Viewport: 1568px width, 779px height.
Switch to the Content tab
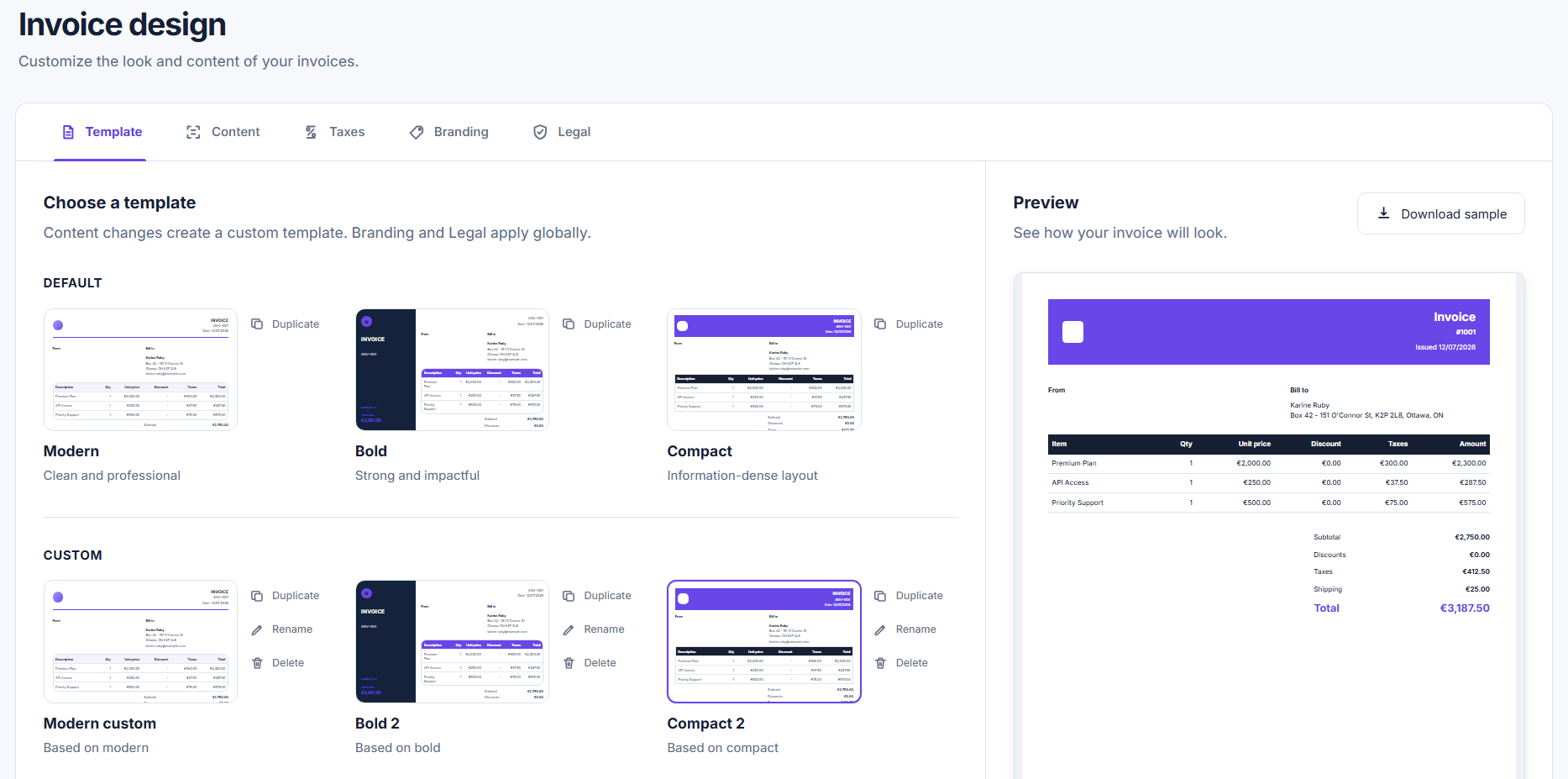tap(223, 132)
